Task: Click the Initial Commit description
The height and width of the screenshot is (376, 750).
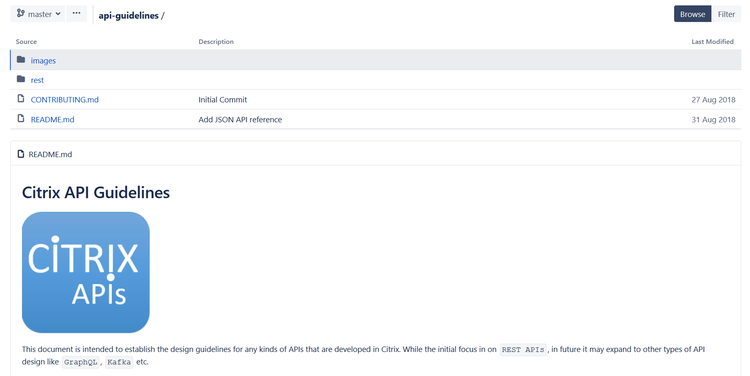Action: [222, 100]
